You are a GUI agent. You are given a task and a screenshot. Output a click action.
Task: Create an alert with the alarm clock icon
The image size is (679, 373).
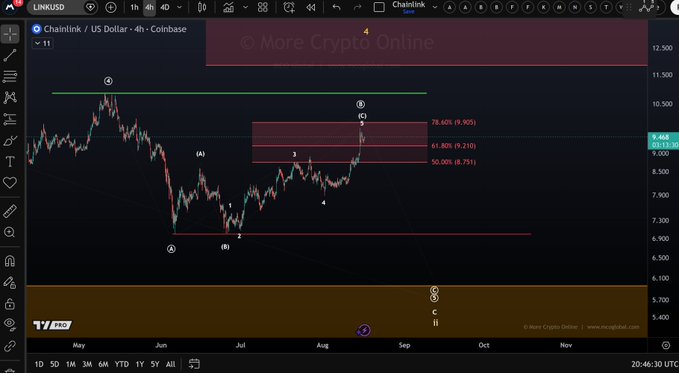(289, 7)
